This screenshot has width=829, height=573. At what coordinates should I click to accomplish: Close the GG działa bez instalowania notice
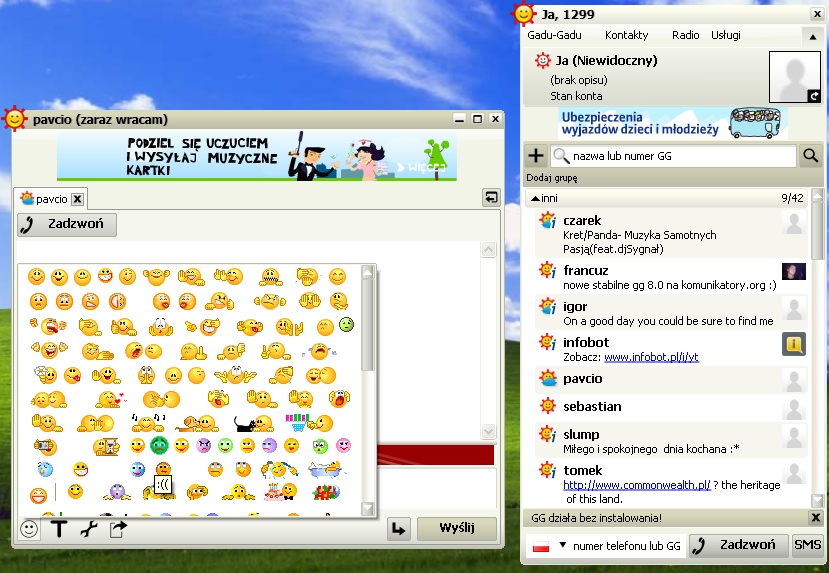point(816,517)
